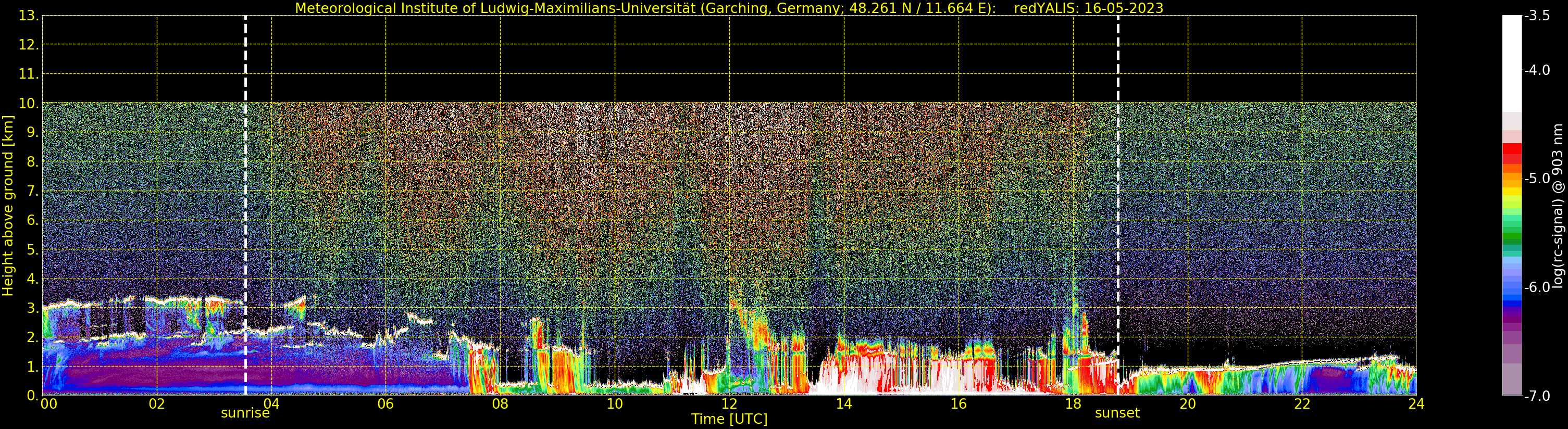The width and height of the screenshot is (1568, 429).
Task: Click the 'sunset' label below the axis
Action: [1117, 413]
